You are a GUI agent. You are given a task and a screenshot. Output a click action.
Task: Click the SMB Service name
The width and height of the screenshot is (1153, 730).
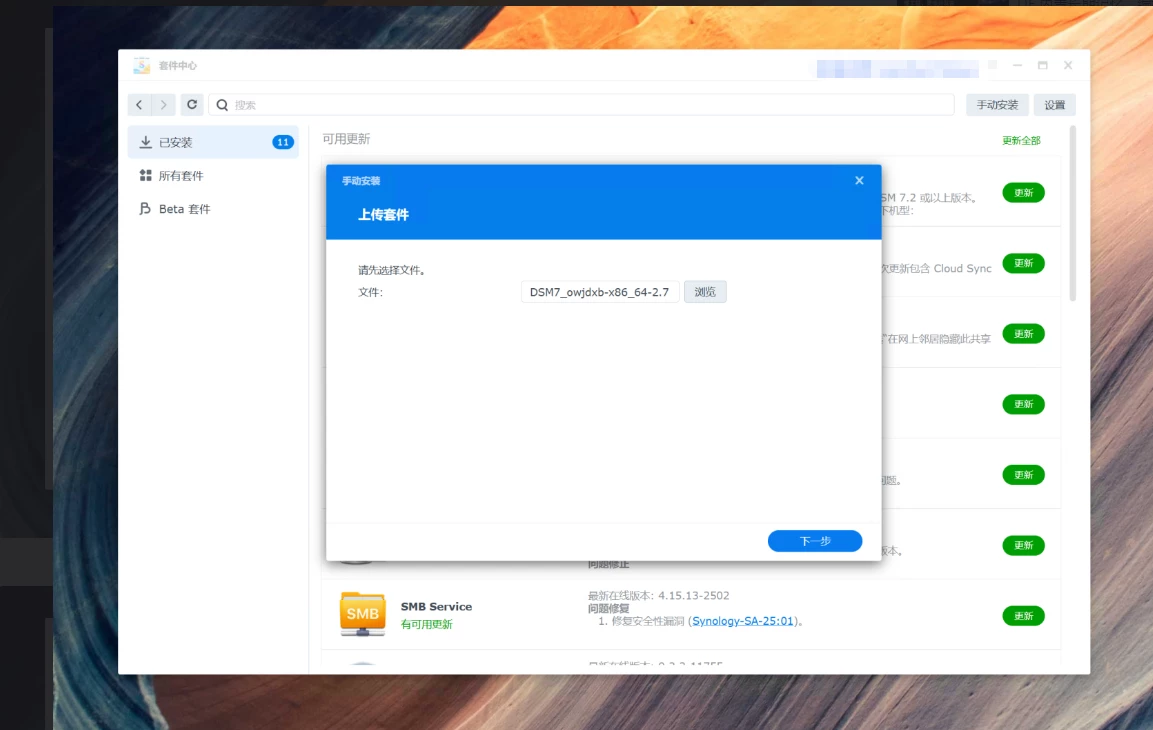[436, 606]
